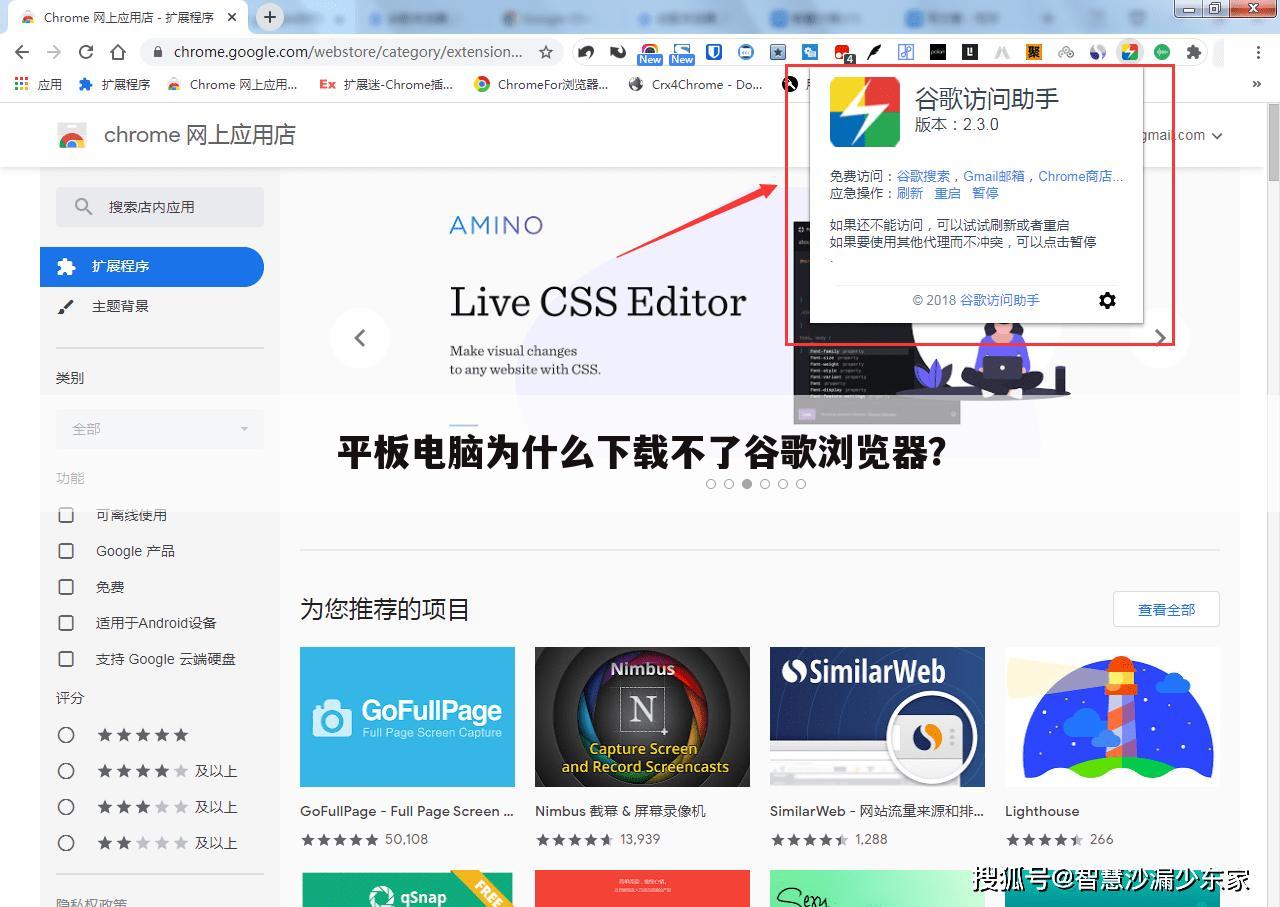Viewport: 1280px width, 907px height.
Task: Click the browser back arrow
Action: coord(22,52)
